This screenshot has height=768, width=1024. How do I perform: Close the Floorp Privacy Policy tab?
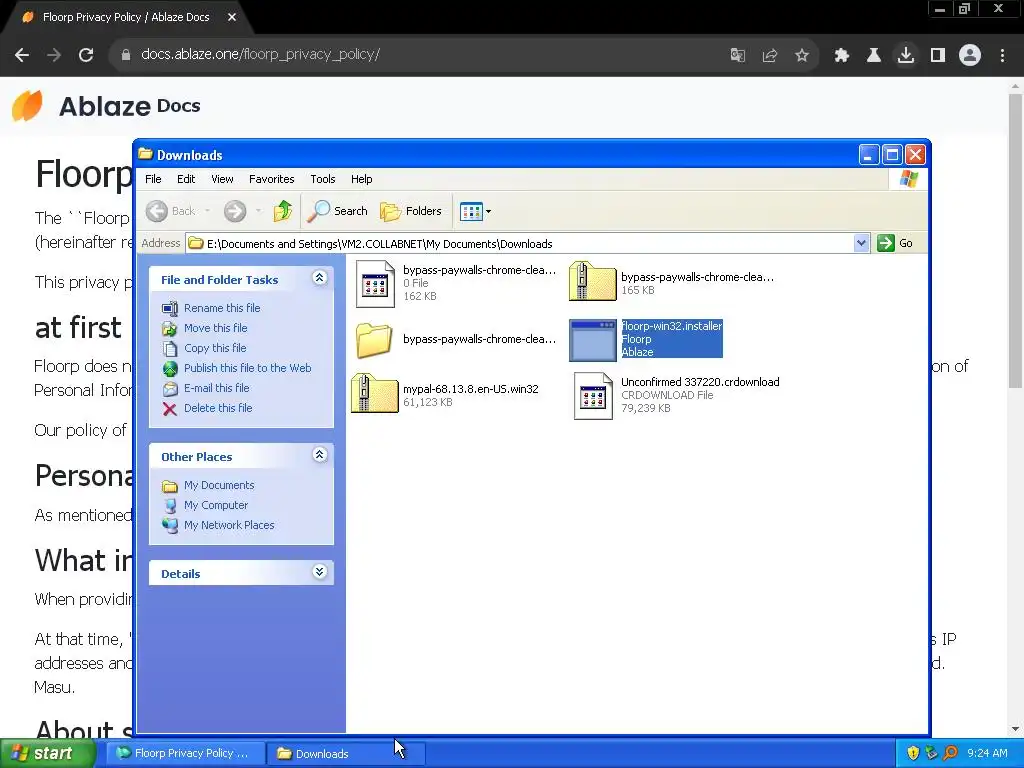pos(232,17)
